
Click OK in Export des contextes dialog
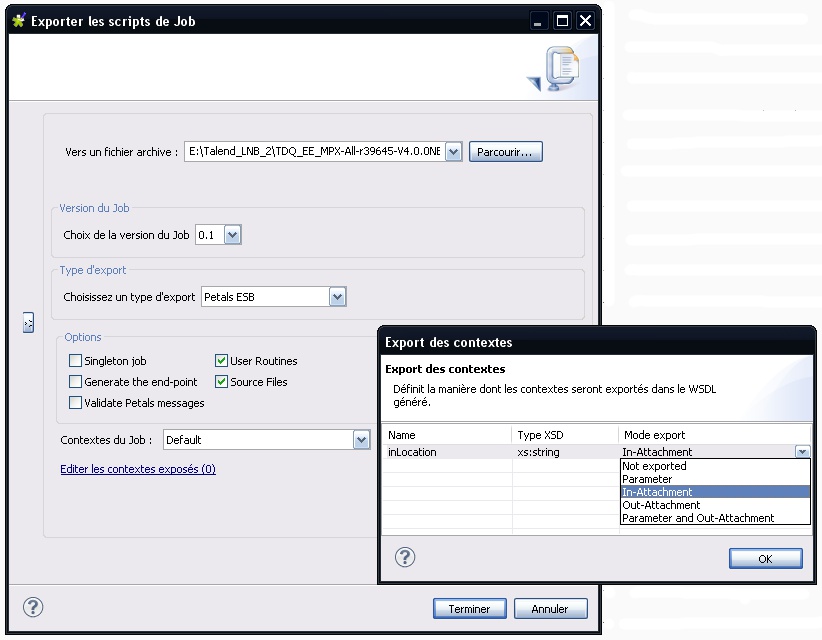point(765,558)
